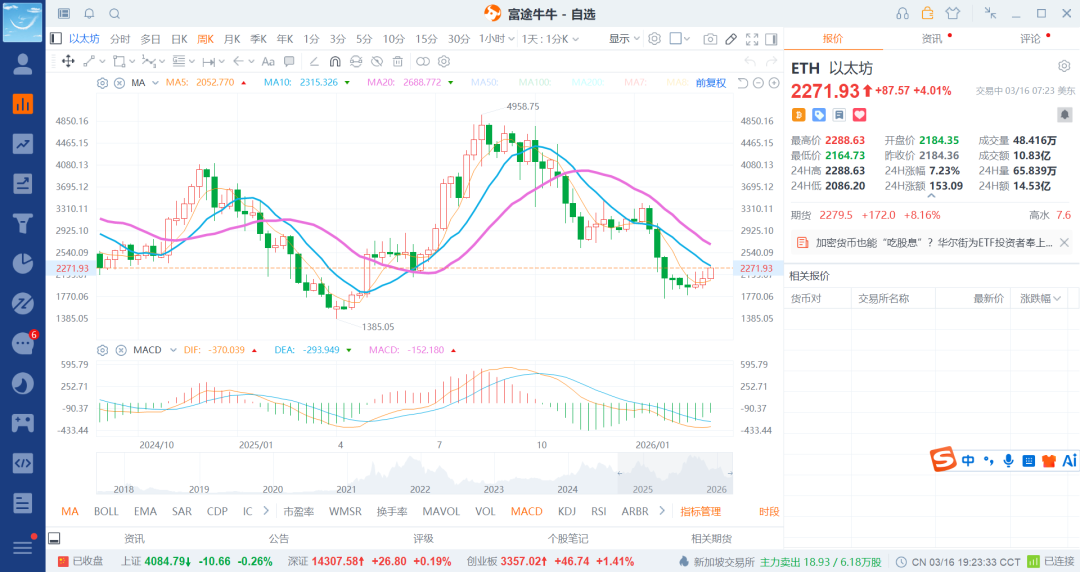Image resolution: width=1080 pixels, height=572 pixels.
Task: Open the orange wallet icon in title bar
Action: coord(928,13)
